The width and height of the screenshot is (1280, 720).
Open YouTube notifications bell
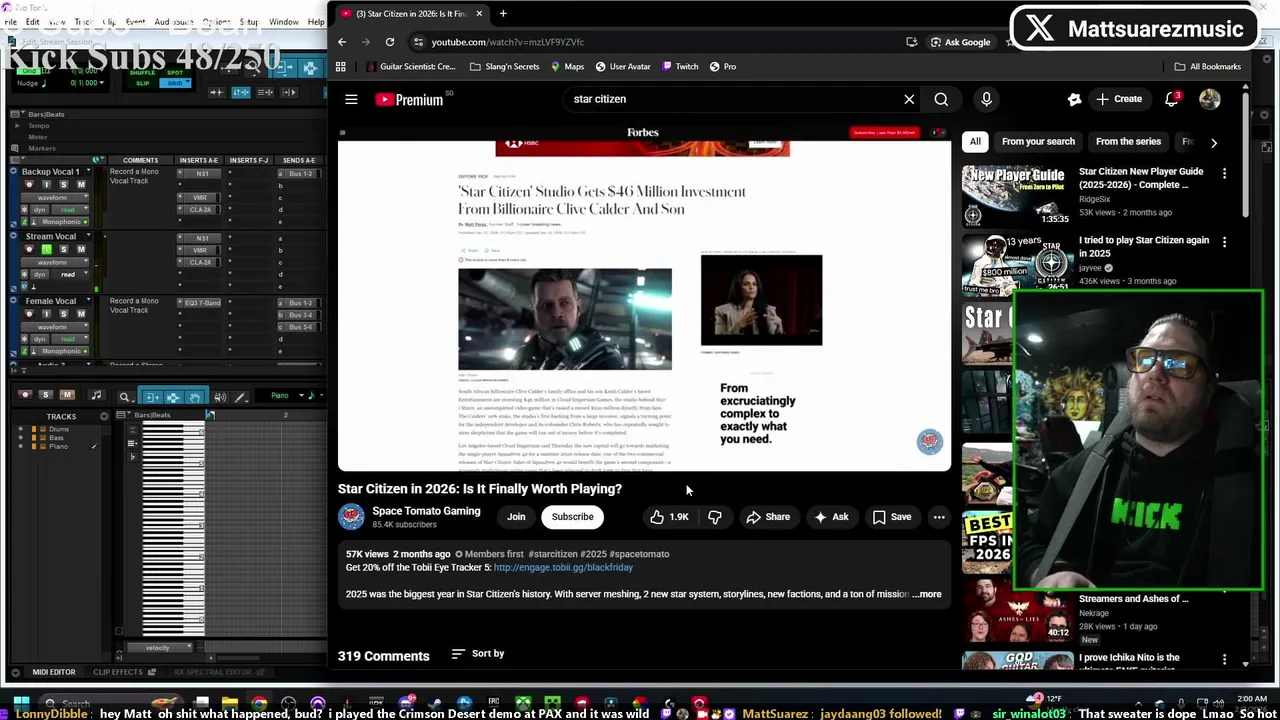[x=1171, y=99]
